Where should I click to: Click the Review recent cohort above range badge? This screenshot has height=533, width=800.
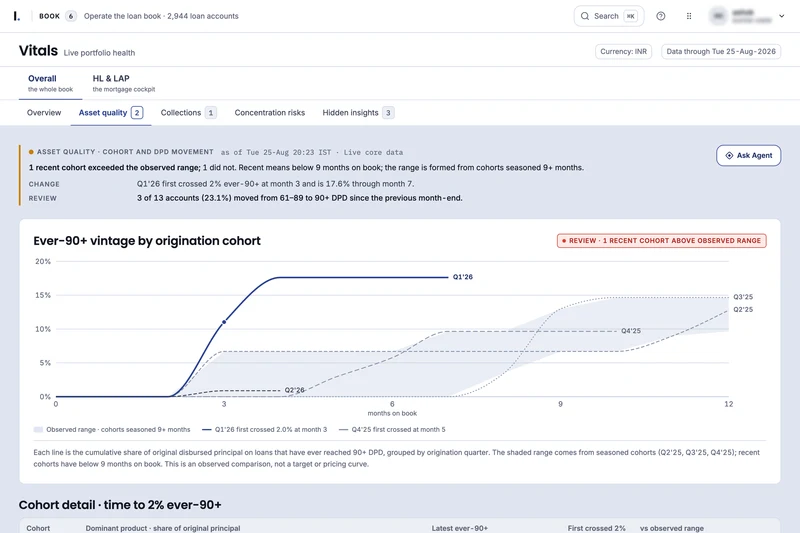(x=662, y=241)
